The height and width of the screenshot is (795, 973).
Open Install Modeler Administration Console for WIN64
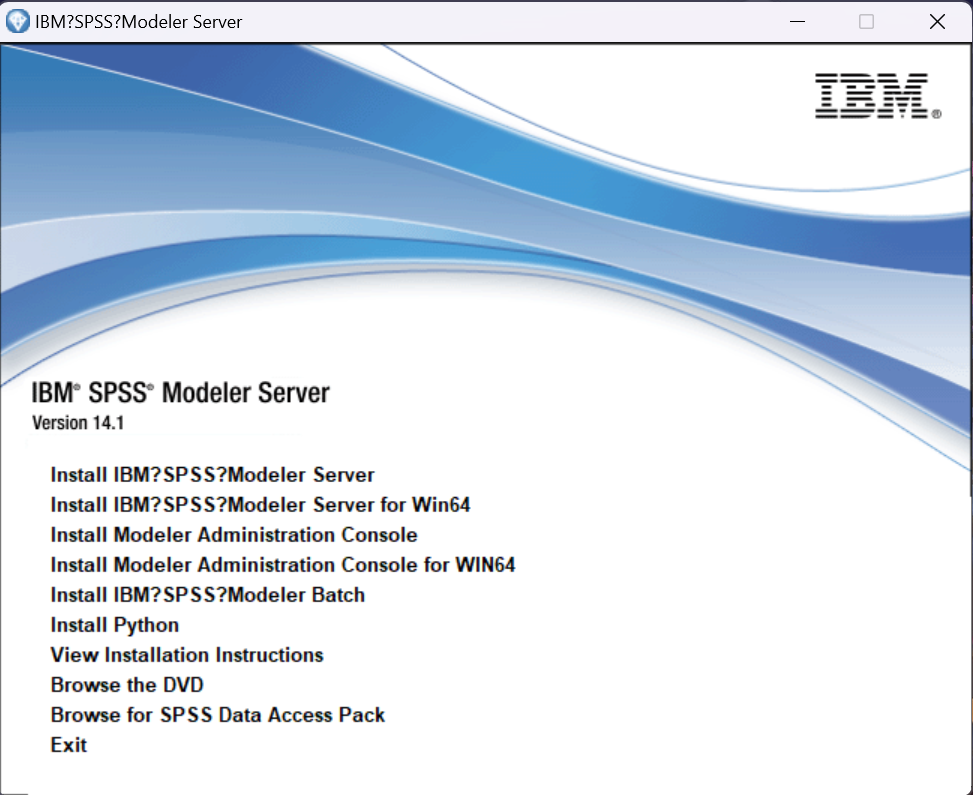[282, 565]
